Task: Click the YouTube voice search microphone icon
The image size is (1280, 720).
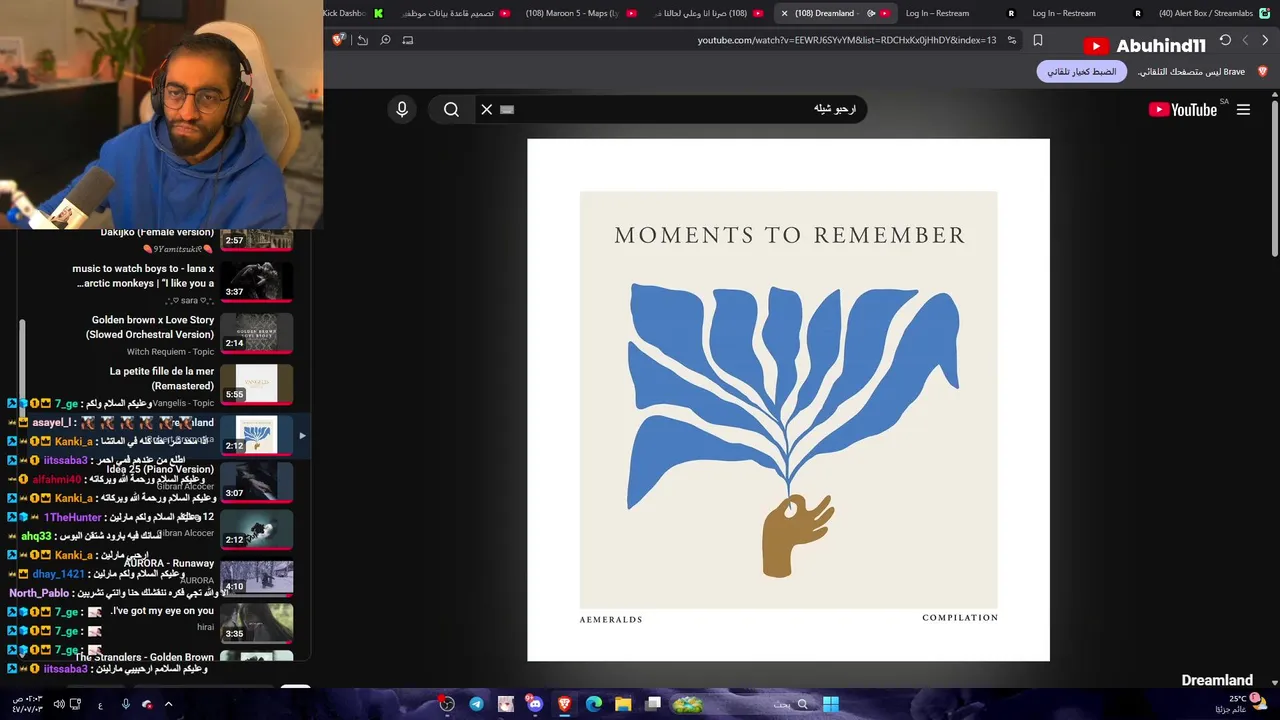Action: pyautogui.click(x=402, y=110)
